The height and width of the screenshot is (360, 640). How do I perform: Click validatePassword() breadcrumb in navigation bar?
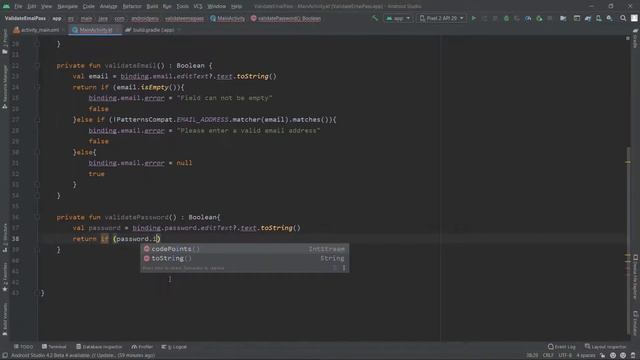[x=286, y=18]
